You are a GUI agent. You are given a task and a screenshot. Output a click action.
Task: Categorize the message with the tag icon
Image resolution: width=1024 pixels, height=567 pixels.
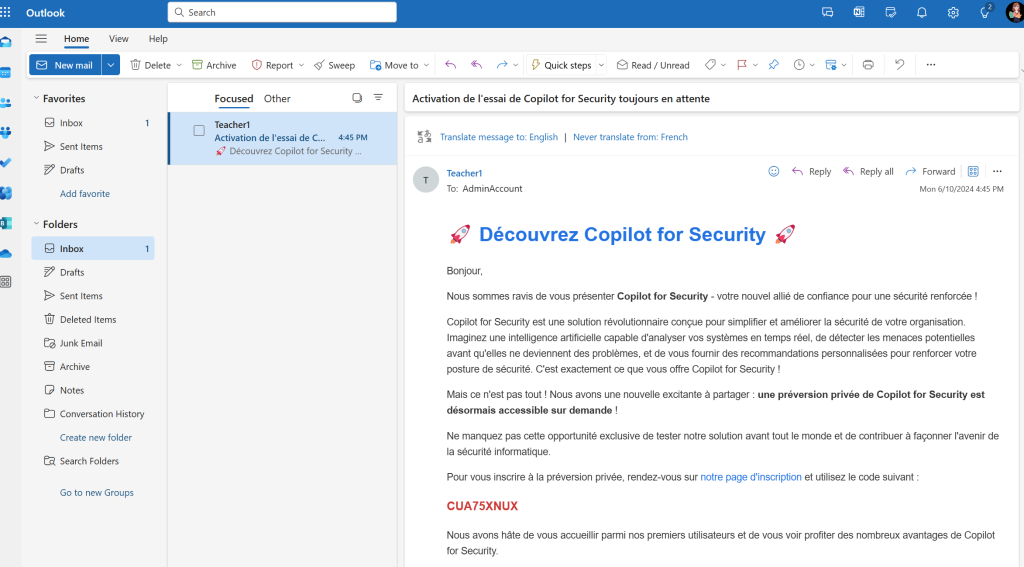(x=710, y=65)
